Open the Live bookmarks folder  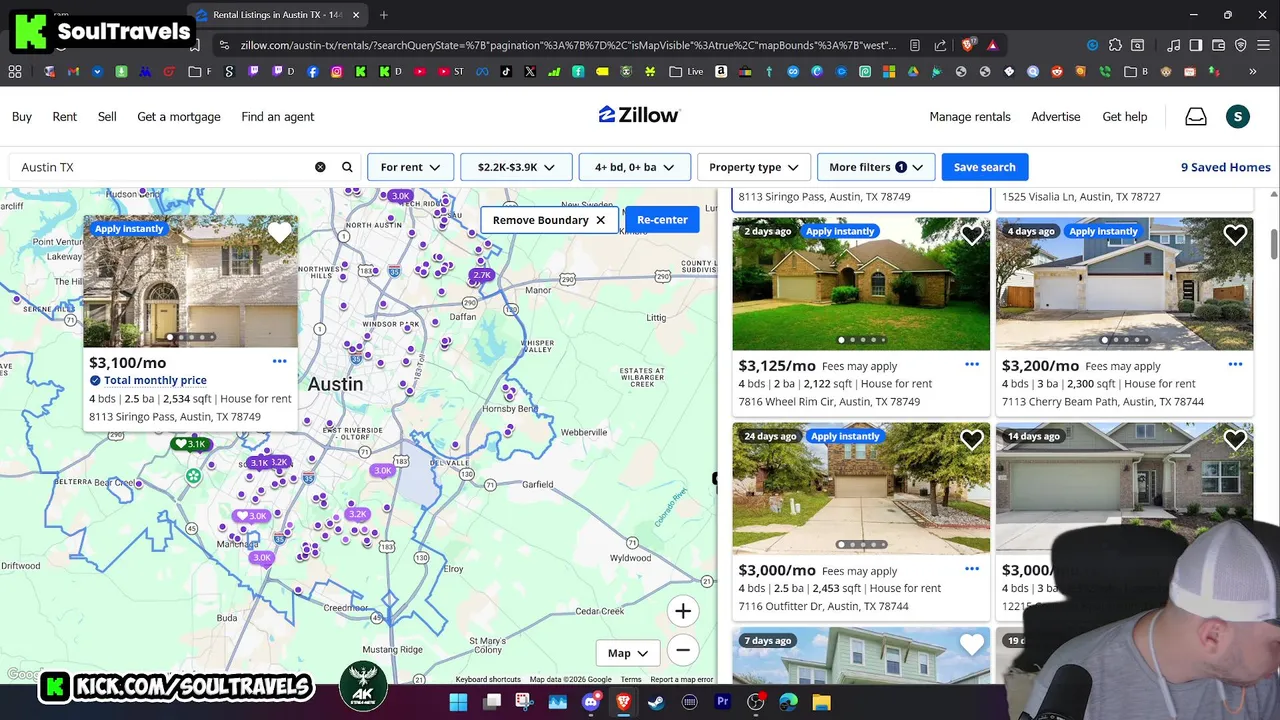click(686, 72)
